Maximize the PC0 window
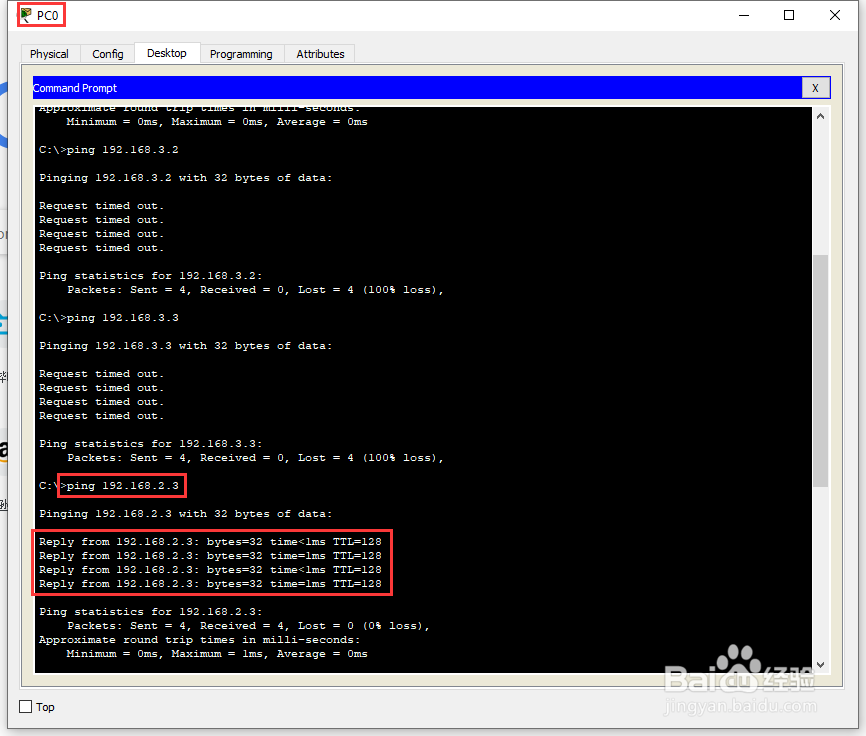The image size is (866, 736). tap(789, 15)
